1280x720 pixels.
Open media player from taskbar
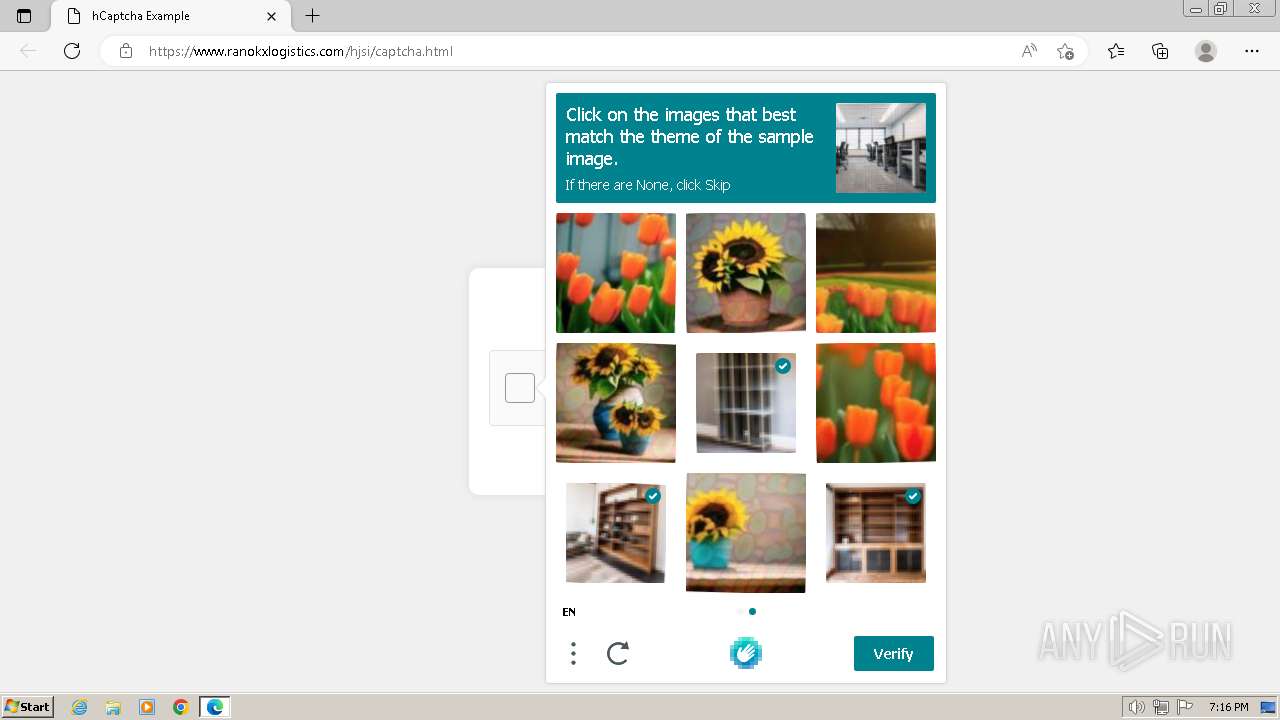click(147, 707)
